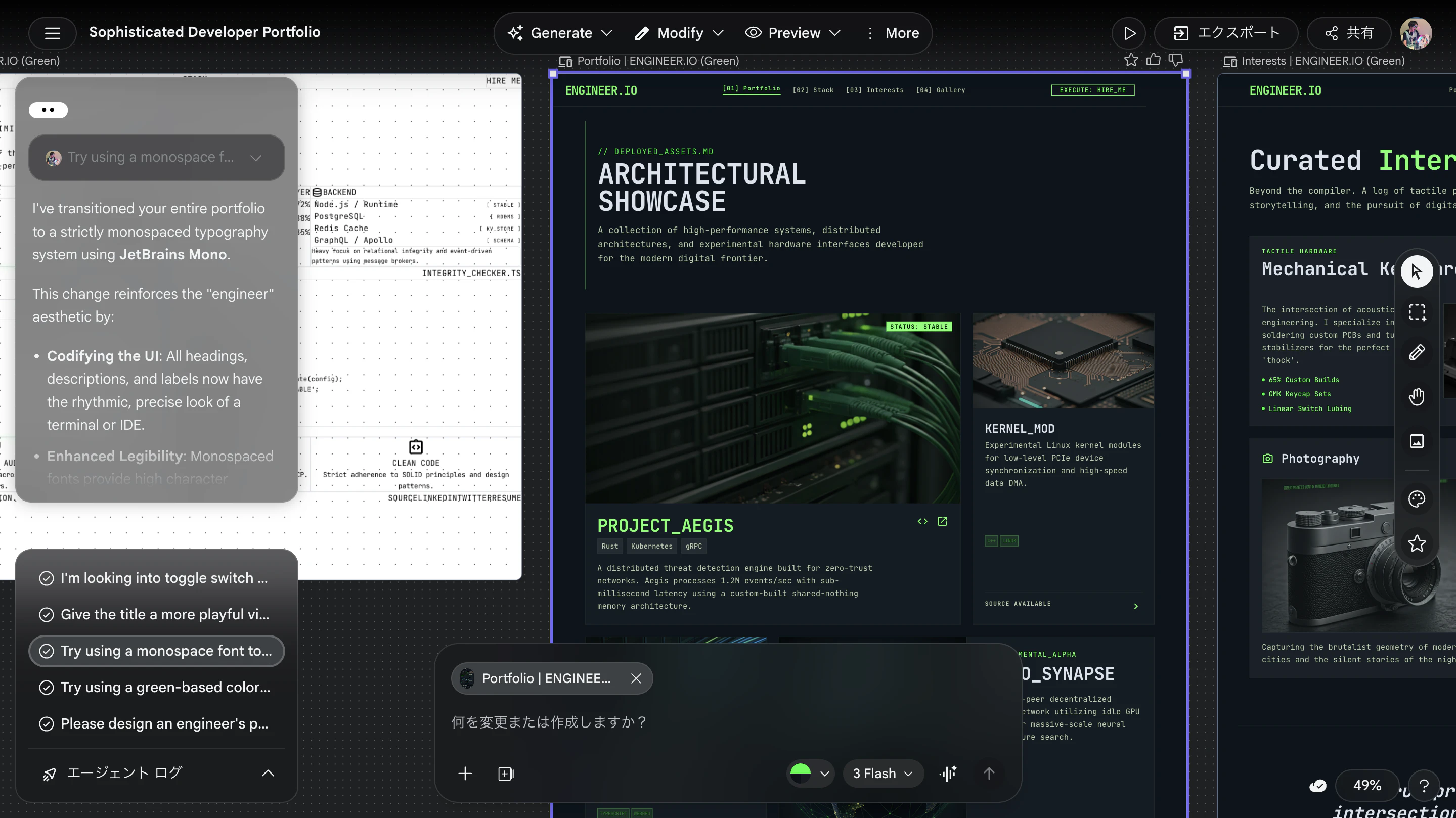1456x818 pixels.
Task: Open the Generate dropdown menu
Action: coord(559,33)
